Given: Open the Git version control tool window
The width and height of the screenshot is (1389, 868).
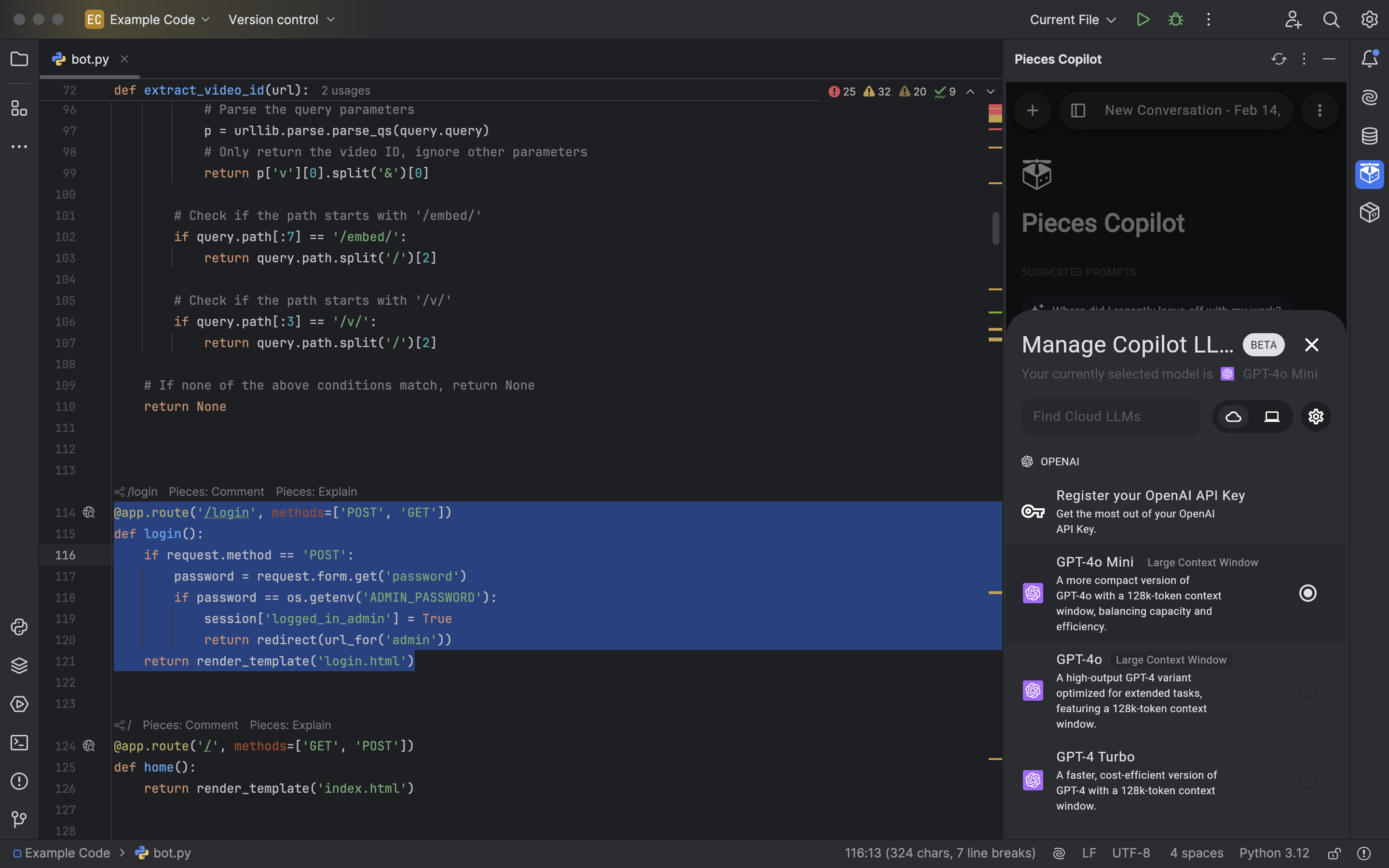Looking at the screenshot, I should pyautogui.click(x=19, y=819).
